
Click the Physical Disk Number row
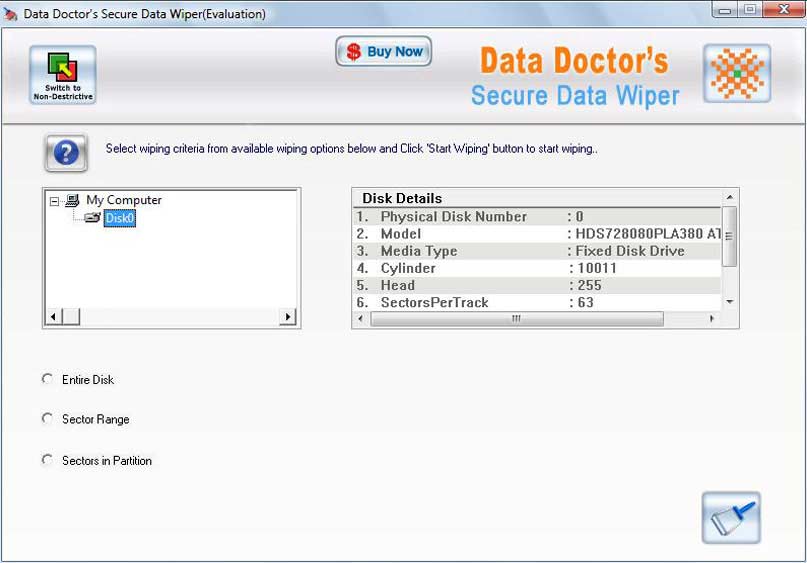click(x=537, y=217)
